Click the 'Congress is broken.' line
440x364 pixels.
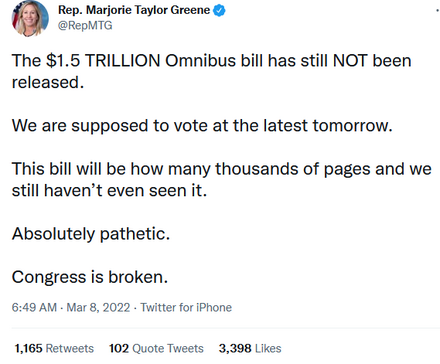point(90,277)
